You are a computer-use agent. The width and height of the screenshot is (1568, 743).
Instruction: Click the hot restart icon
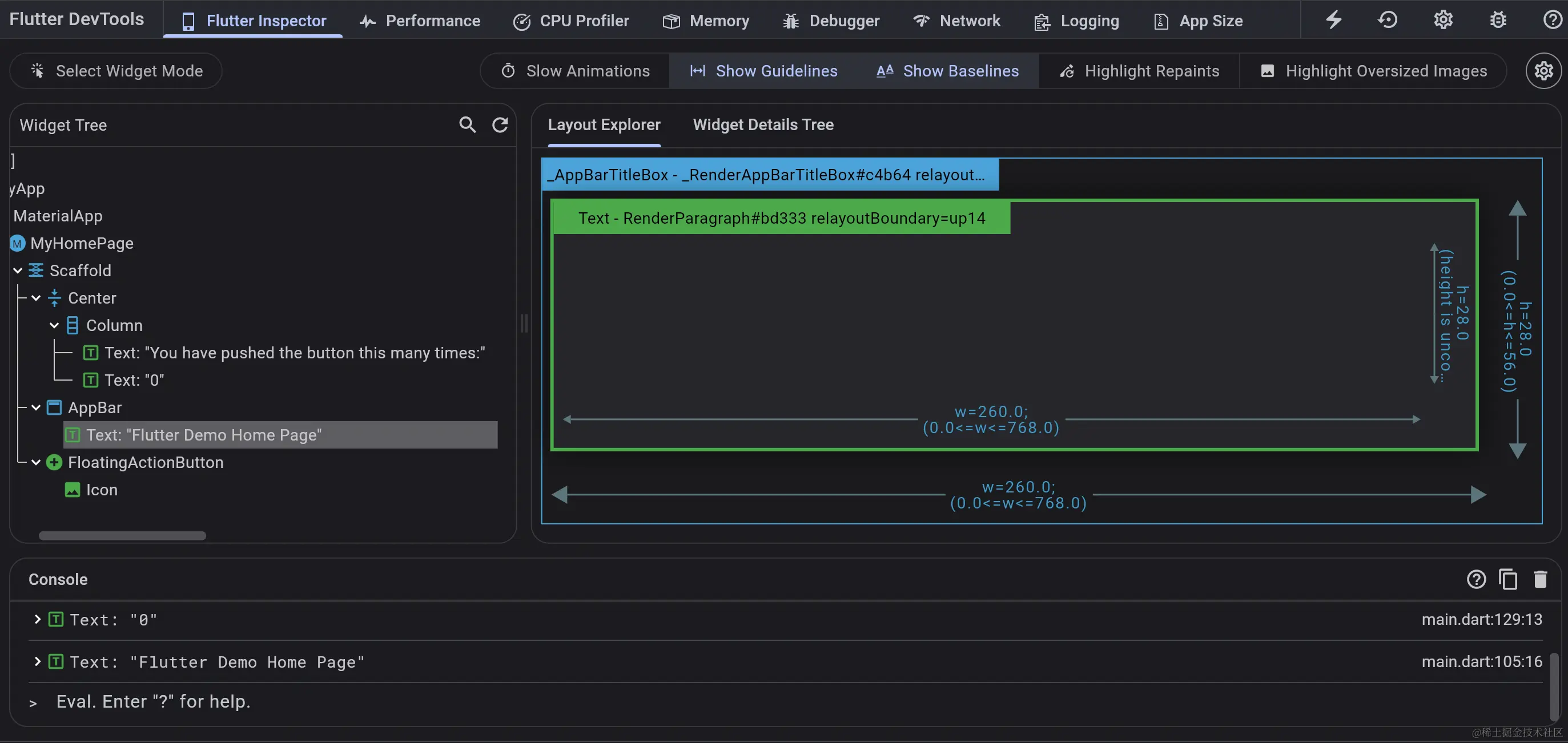coord(1388,19)
